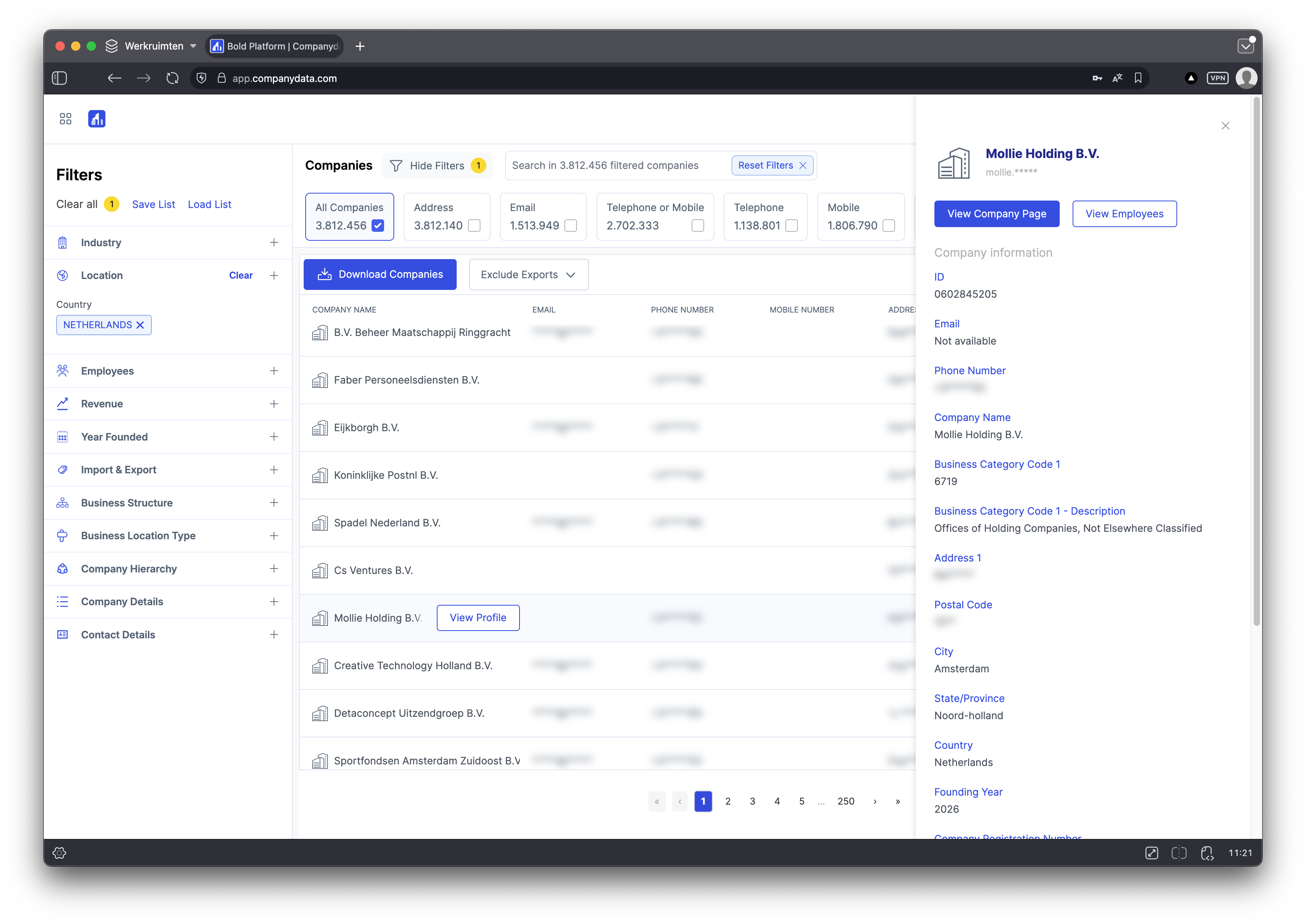
Task: Click the Company Hierarchy icon
Action: point(62,569)
